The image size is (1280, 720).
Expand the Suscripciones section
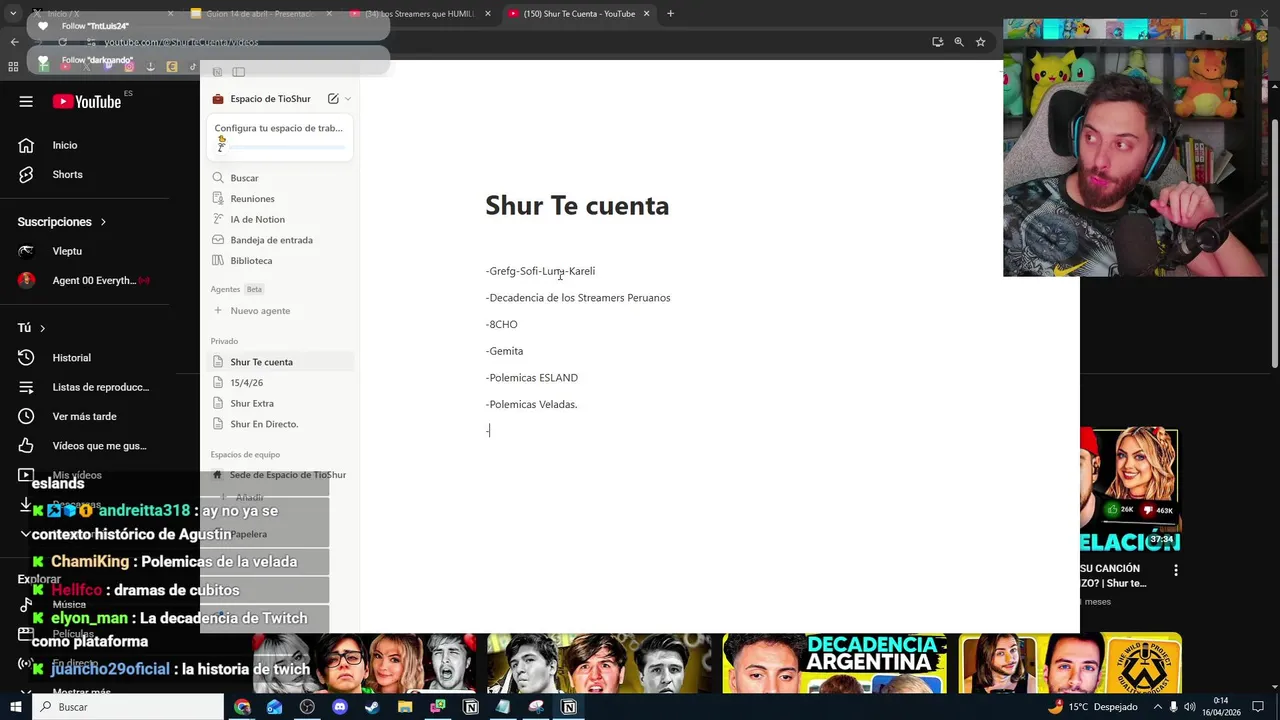(x=62, y=222)
